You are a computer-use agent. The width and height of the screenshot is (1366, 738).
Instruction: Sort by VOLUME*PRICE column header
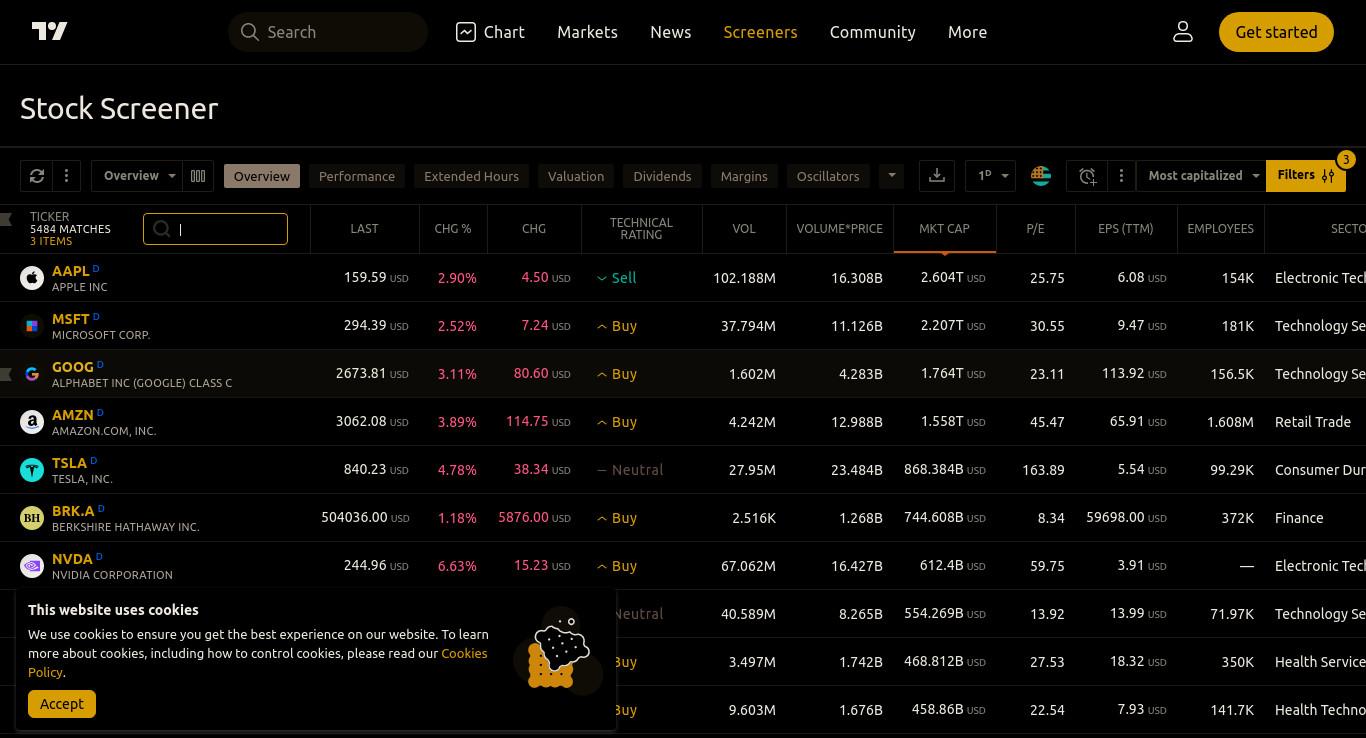839,229
